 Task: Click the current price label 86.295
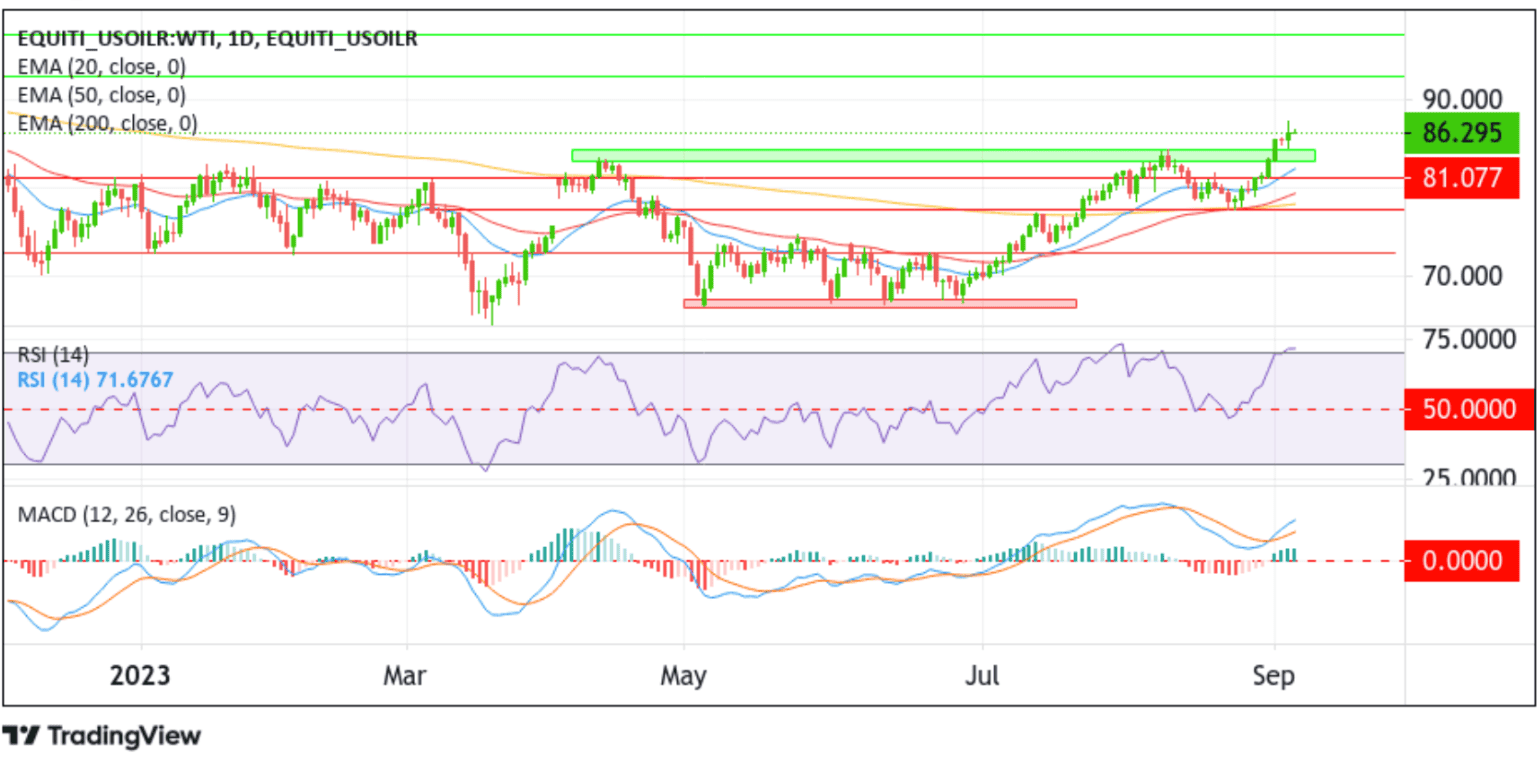click(1461, 132)
